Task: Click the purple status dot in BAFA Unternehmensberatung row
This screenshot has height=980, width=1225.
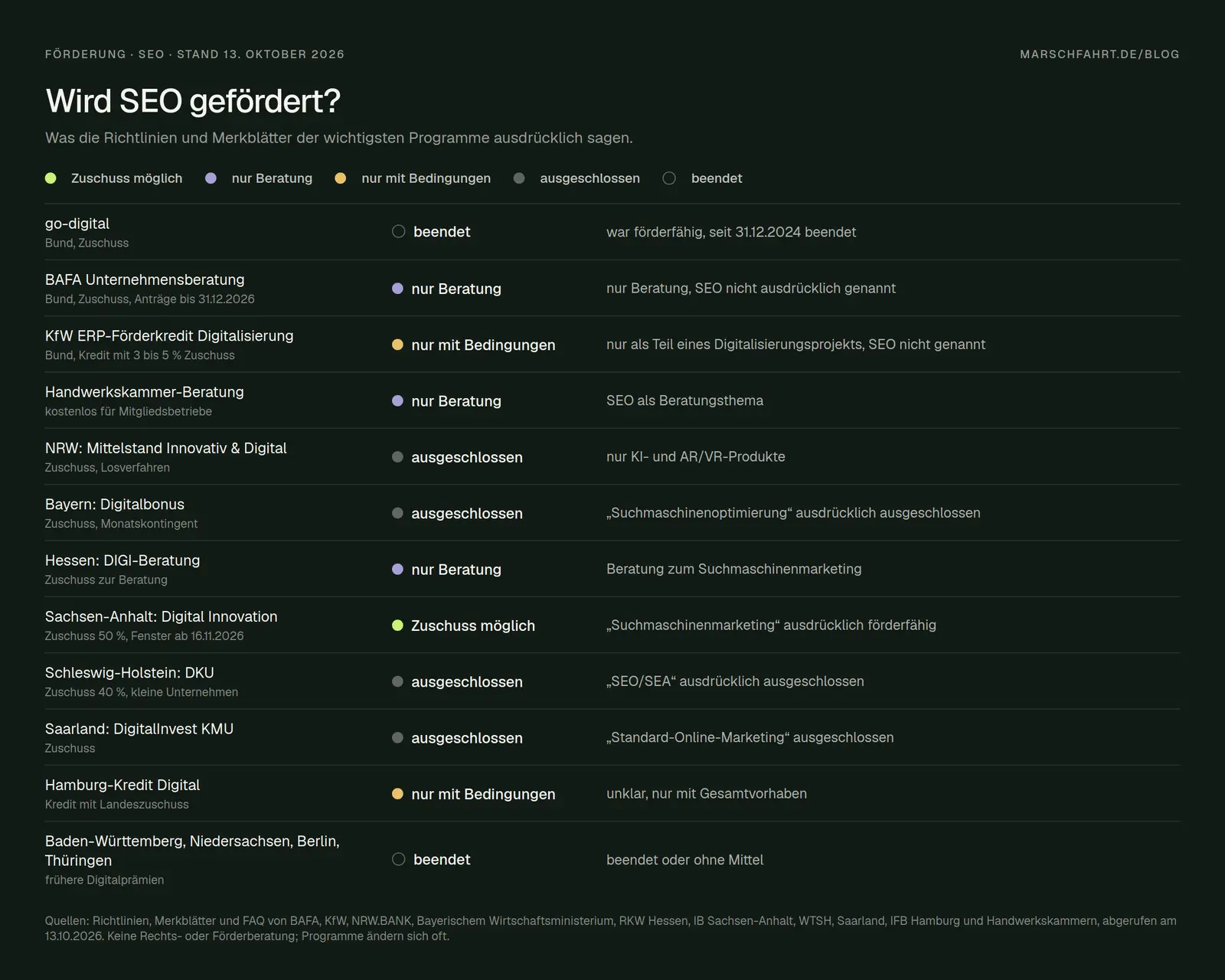Action: (x=397, y=289)
